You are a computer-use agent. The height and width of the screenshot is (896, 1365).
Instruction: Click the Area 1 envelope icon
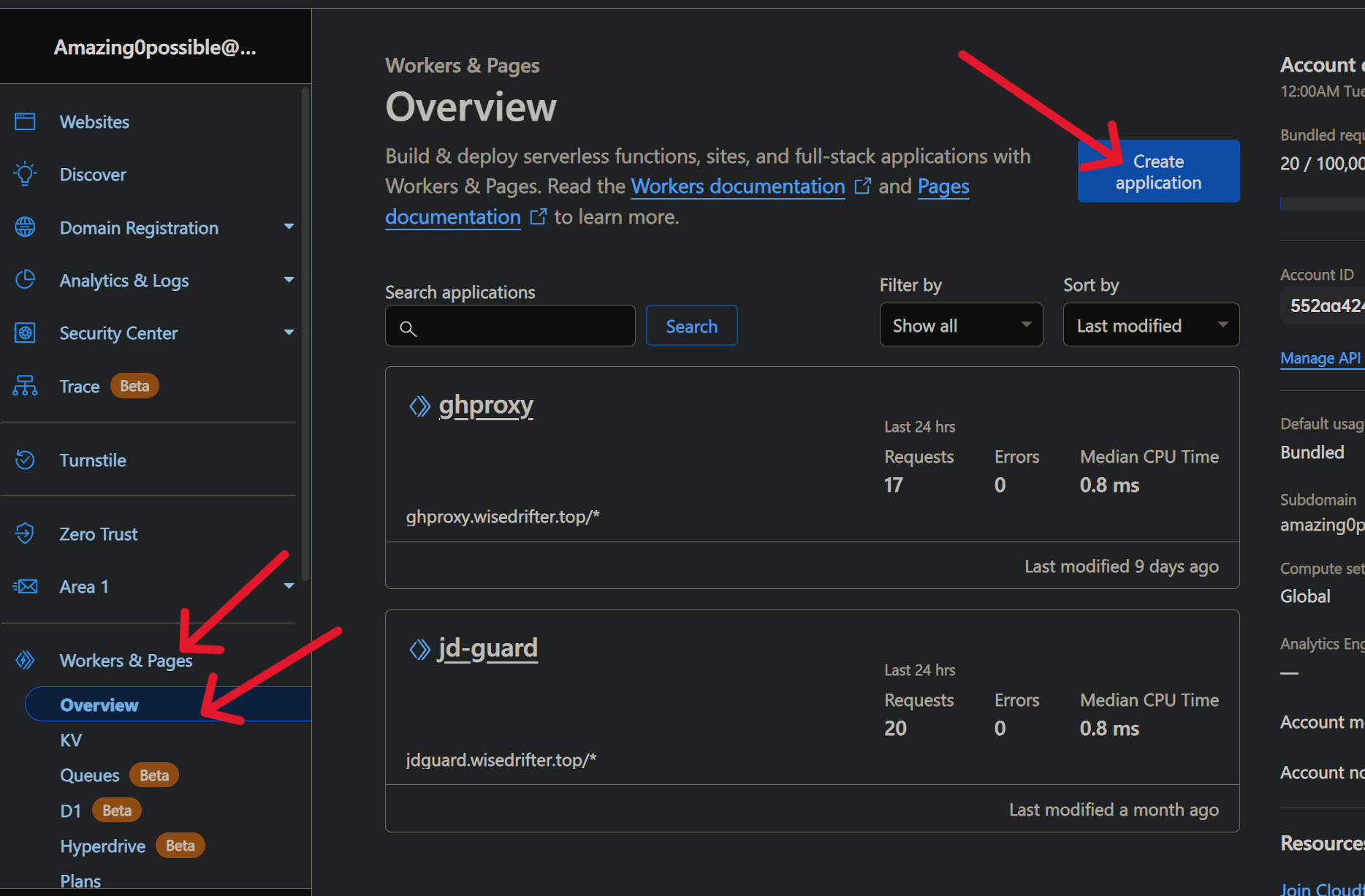25,586
